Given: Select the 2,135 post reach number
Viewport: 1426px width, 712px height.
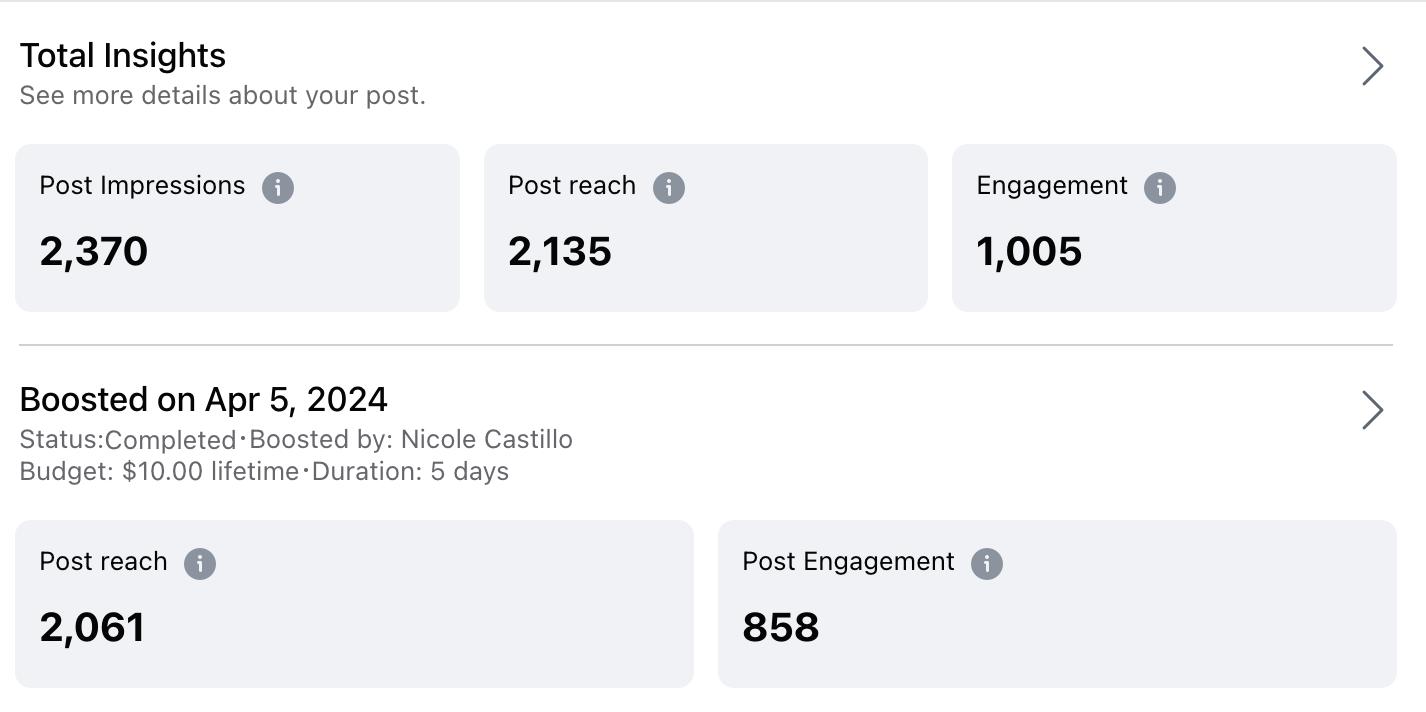Looking at the screenshot, I should [560, 251].
